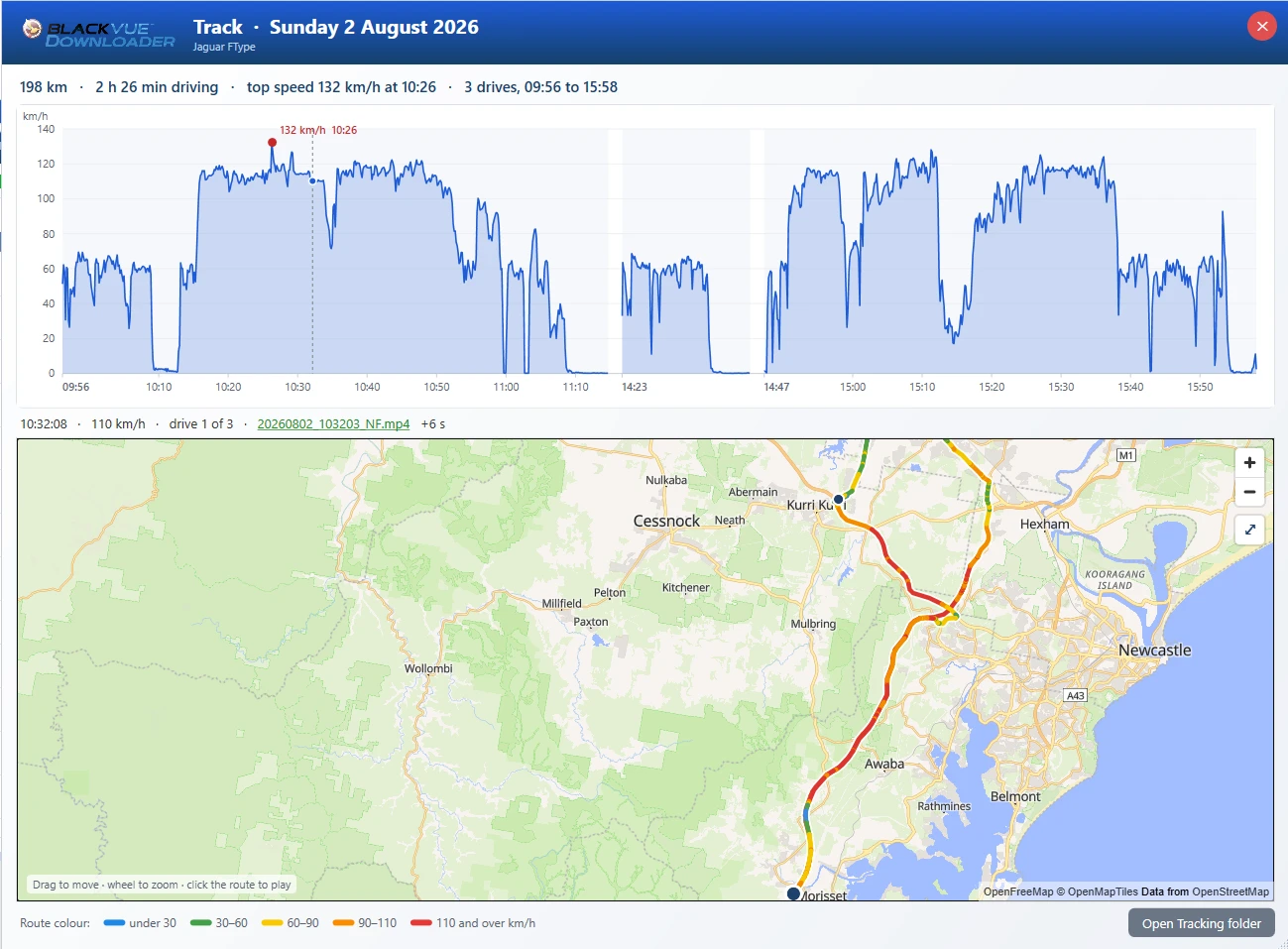This screenshot has width=1288, height=949.
Task: Open the 20260802_103203_NF.mp4 video link
Action: [333, 423]
